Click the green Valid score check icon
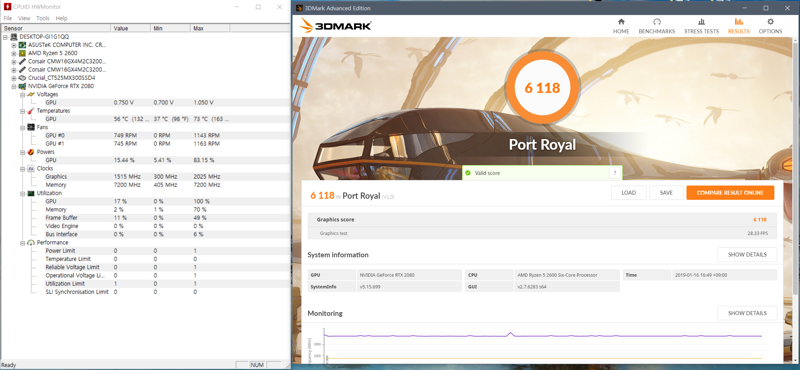Viewport: 800px width, 370px height. click(467, 173)
